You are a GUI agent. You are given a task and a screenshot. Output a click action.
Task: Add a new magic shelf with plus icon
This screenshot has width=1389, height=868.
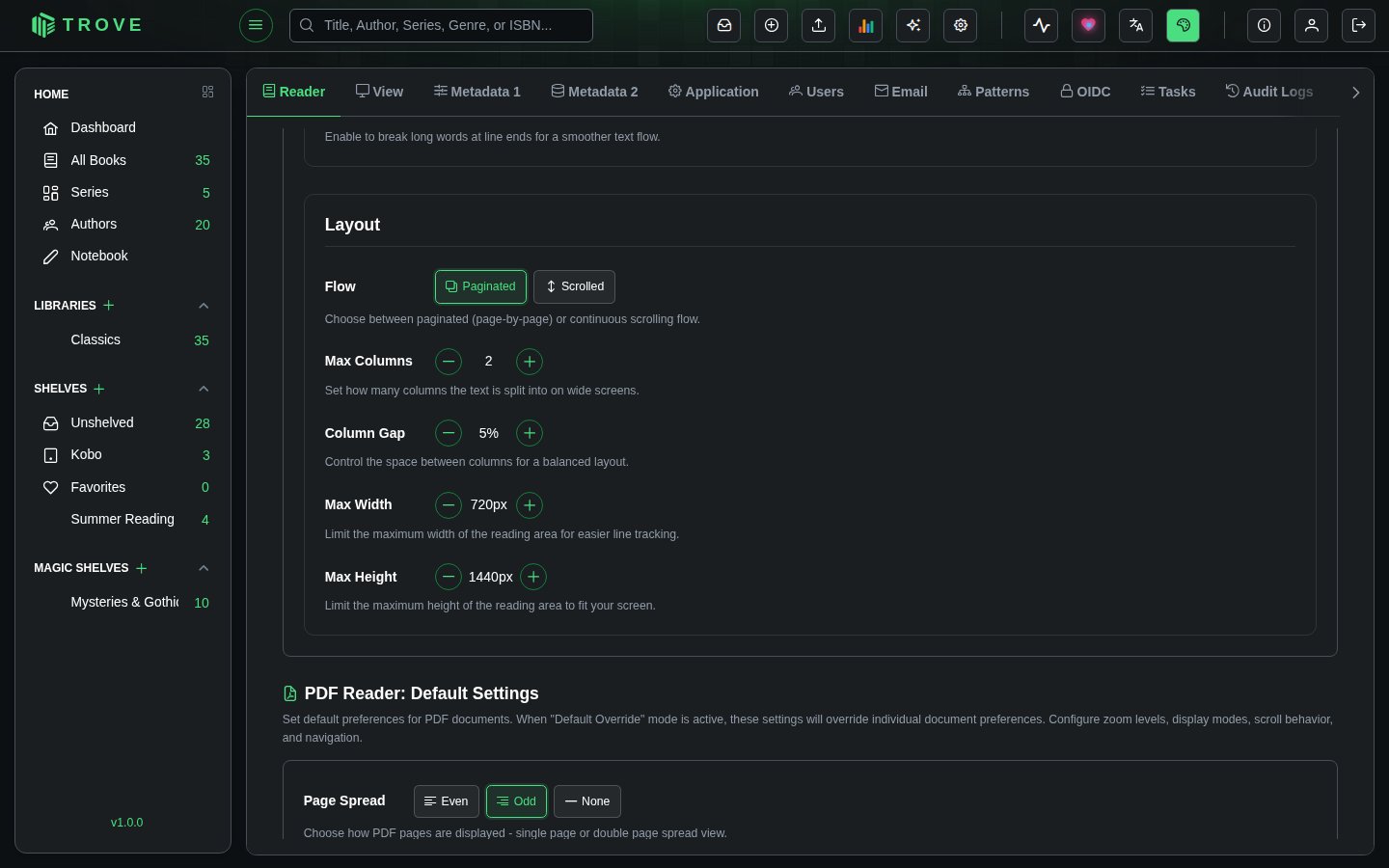pos(142,568)
